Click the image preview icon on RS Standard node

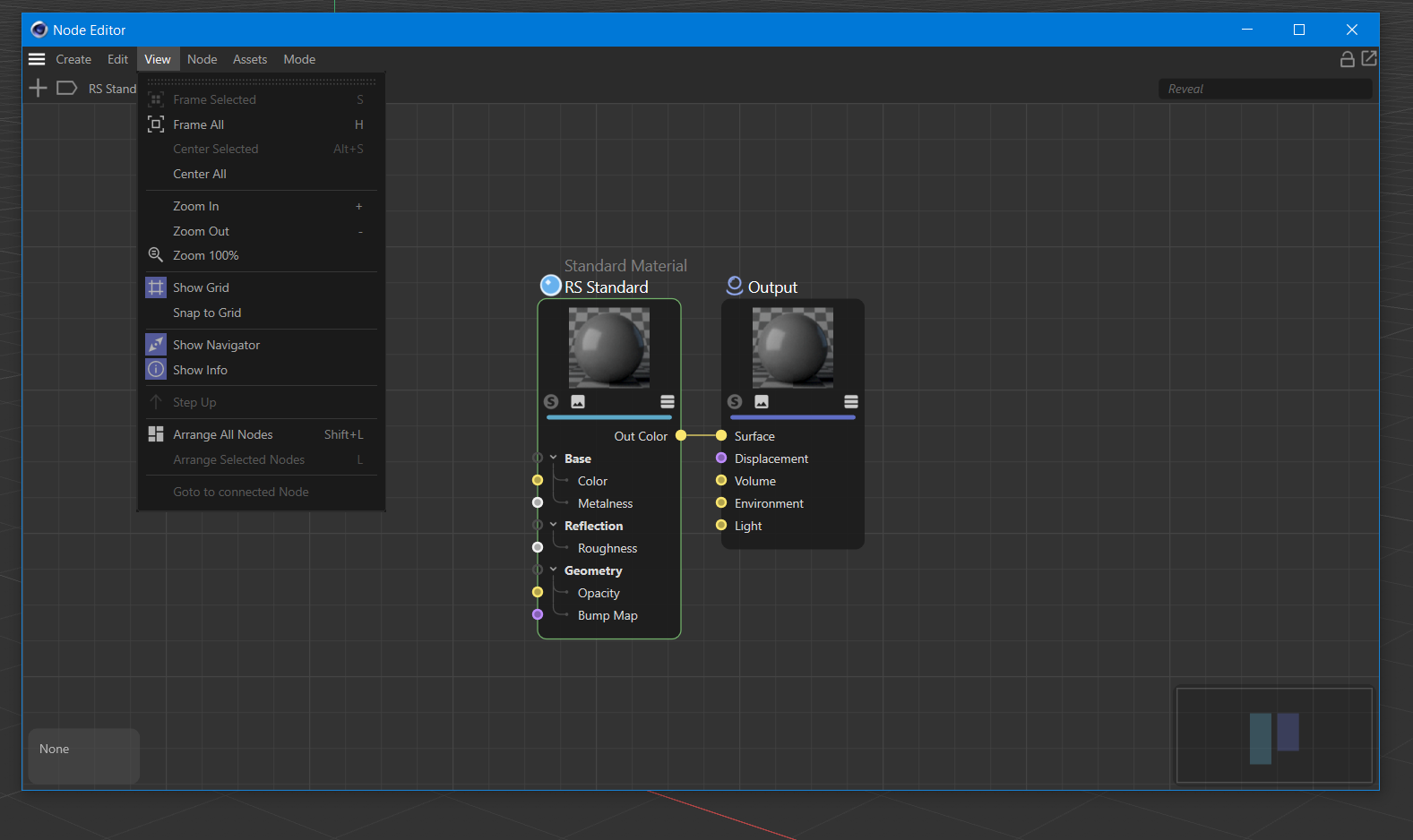click(578, 402)
